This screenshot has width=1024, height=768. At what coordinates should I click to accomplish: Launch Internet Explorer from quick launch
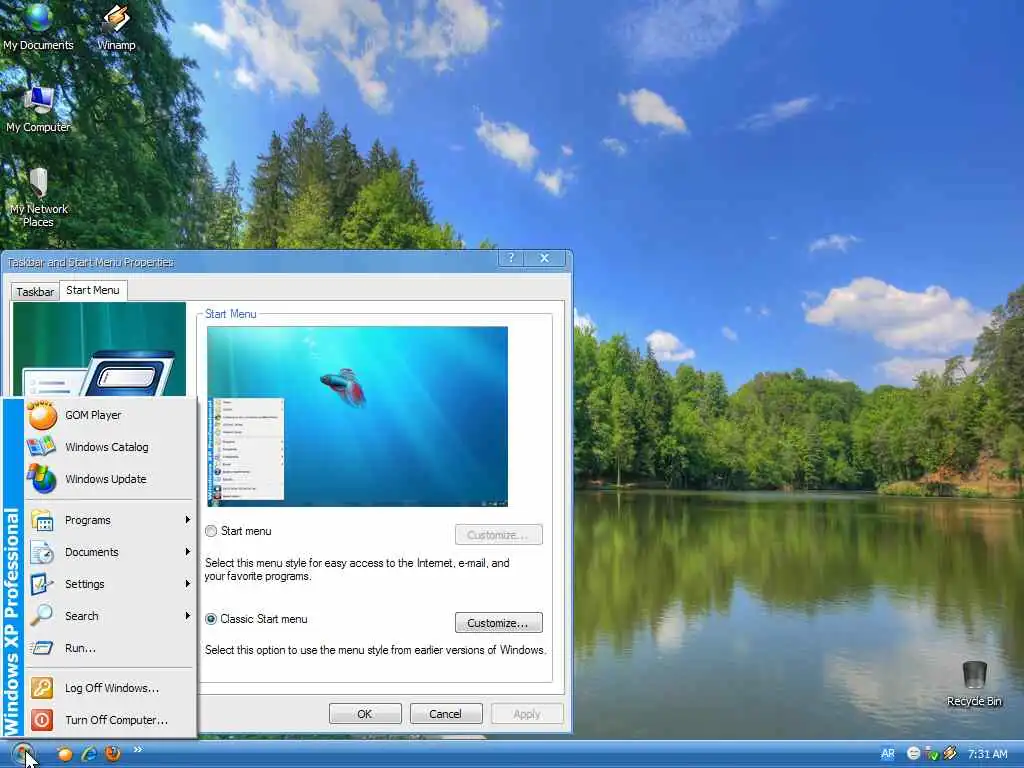(89, 754)
